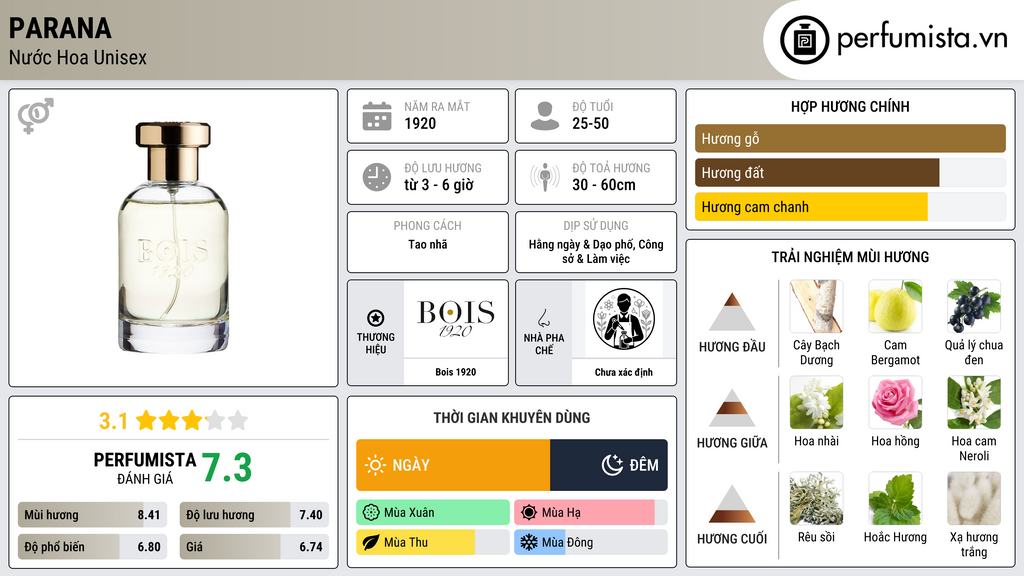This screenshot has width=1024, height=576.
Task: Click the longevity value từ 3 - 6 giờ
Action: pyautogui.click(x=439, y=185)
